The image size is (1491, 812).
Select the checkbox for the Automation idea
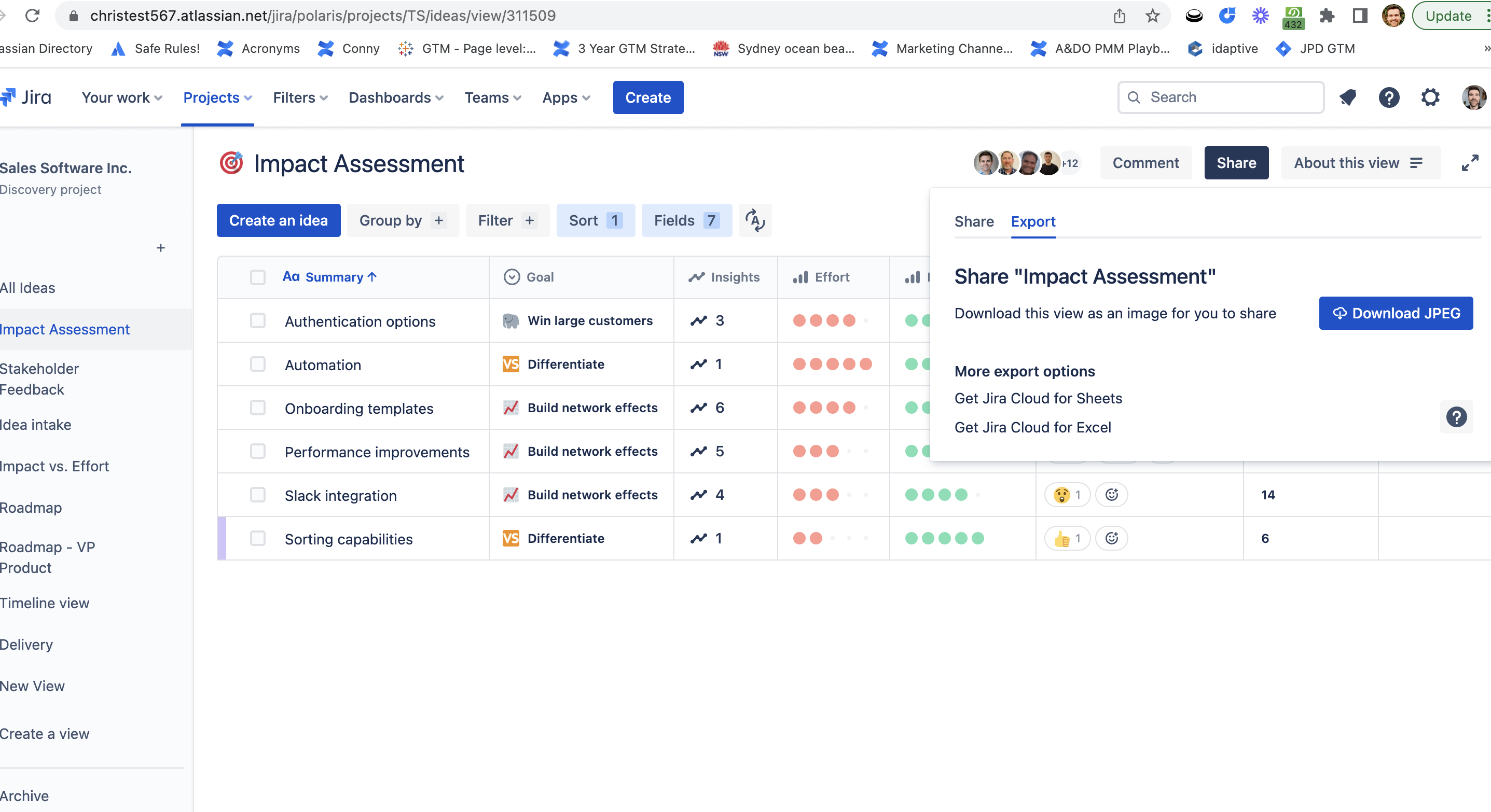click(257, 365)
